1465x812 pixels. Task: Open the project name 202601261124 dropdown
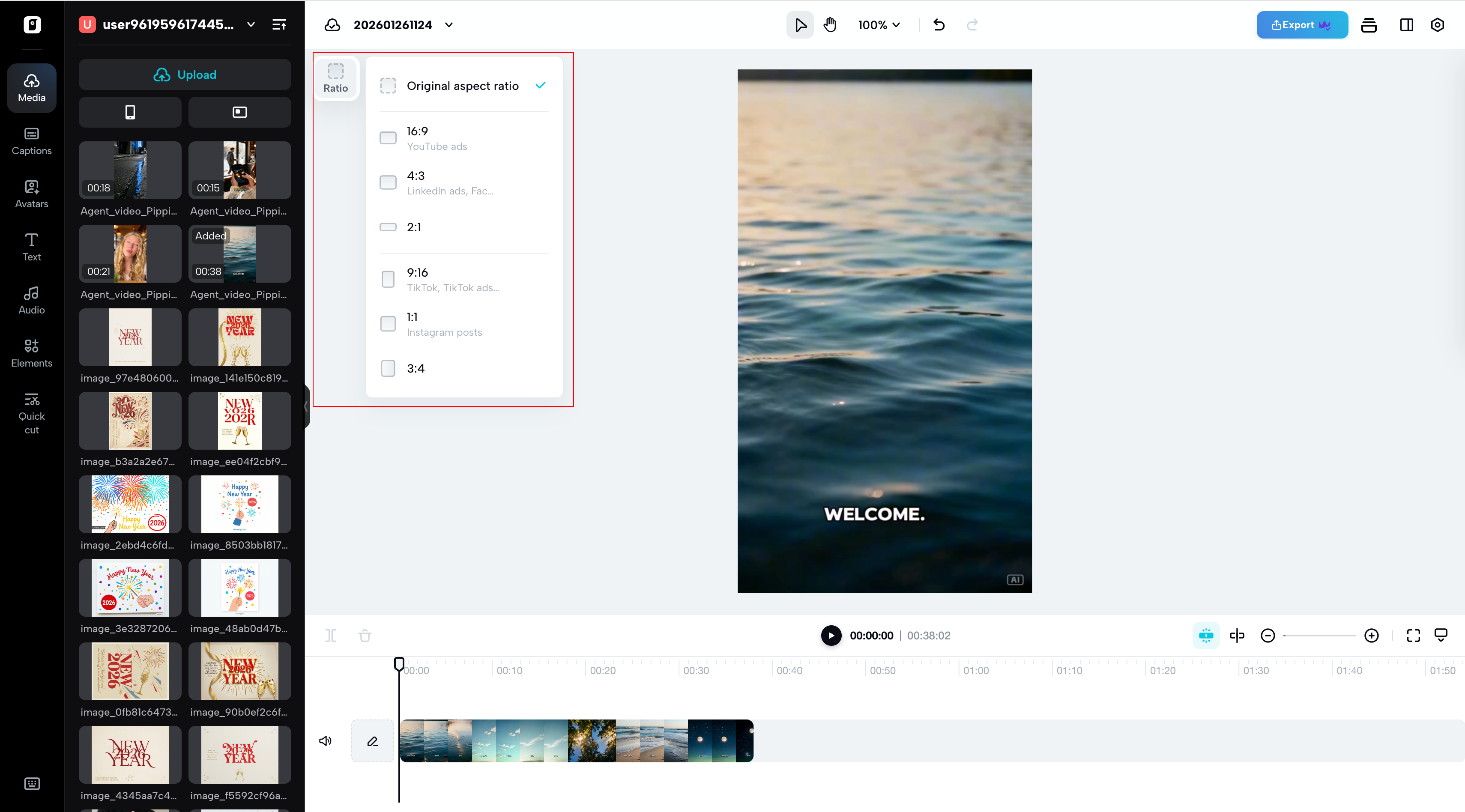[x=449, y=24]
